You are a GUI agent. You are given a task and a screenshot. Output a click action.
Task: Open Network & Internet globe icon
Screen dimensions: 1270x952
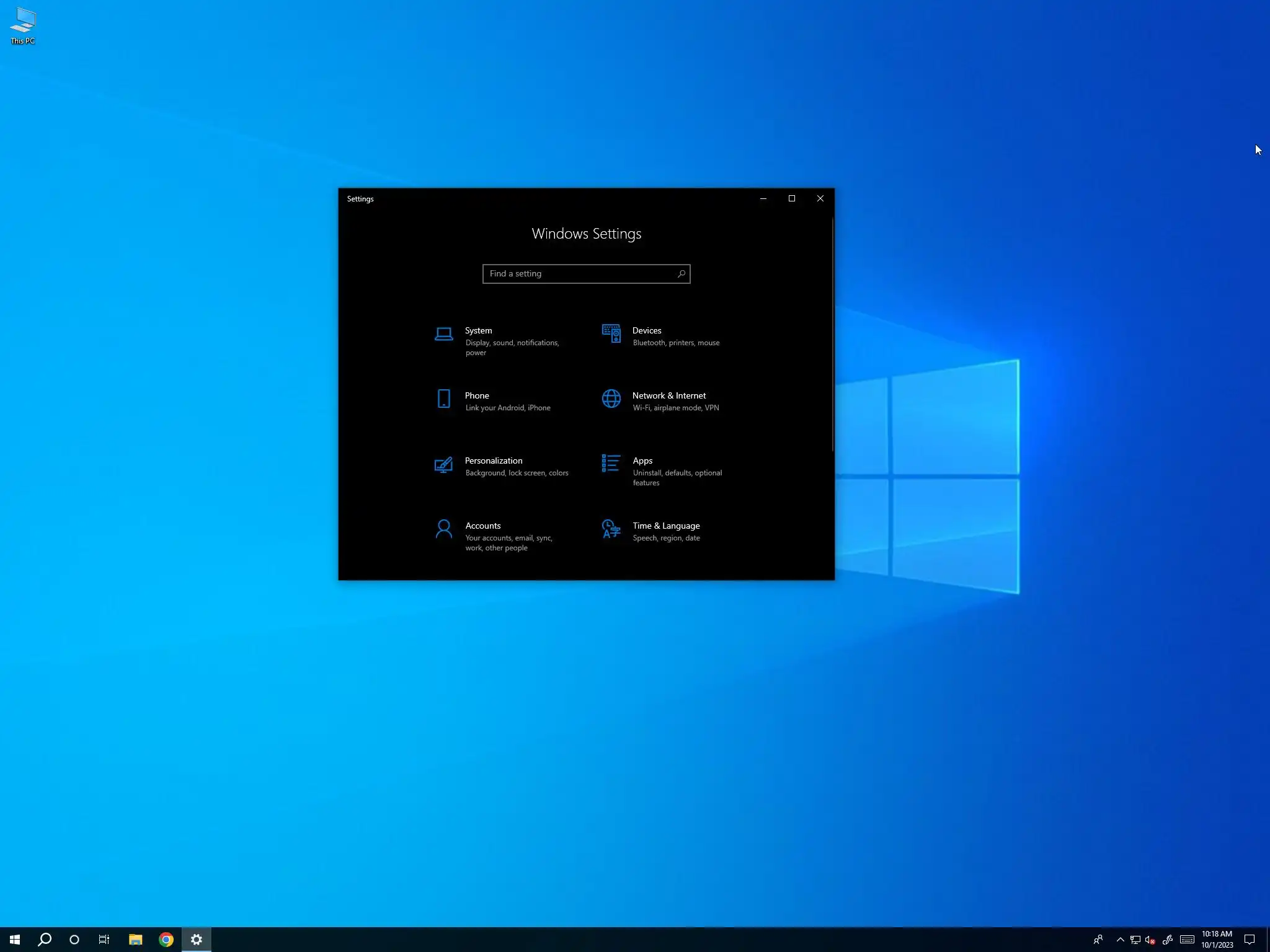click(x=611, y=399)
